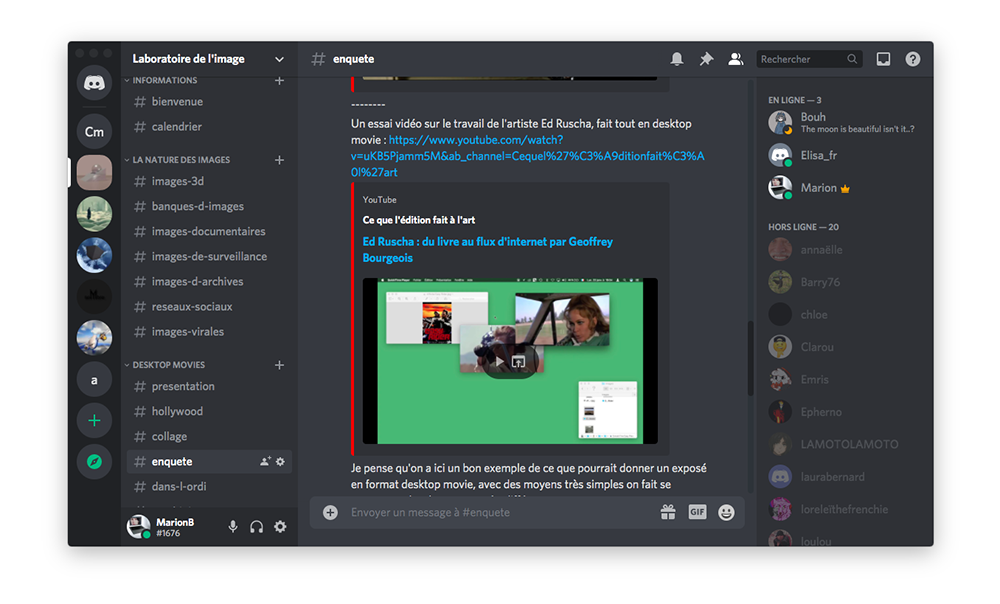Image resolution: width=1000 pixels, height=604 pixels.
Task: Open the presentation channel
Action: (x=209, y=386)
